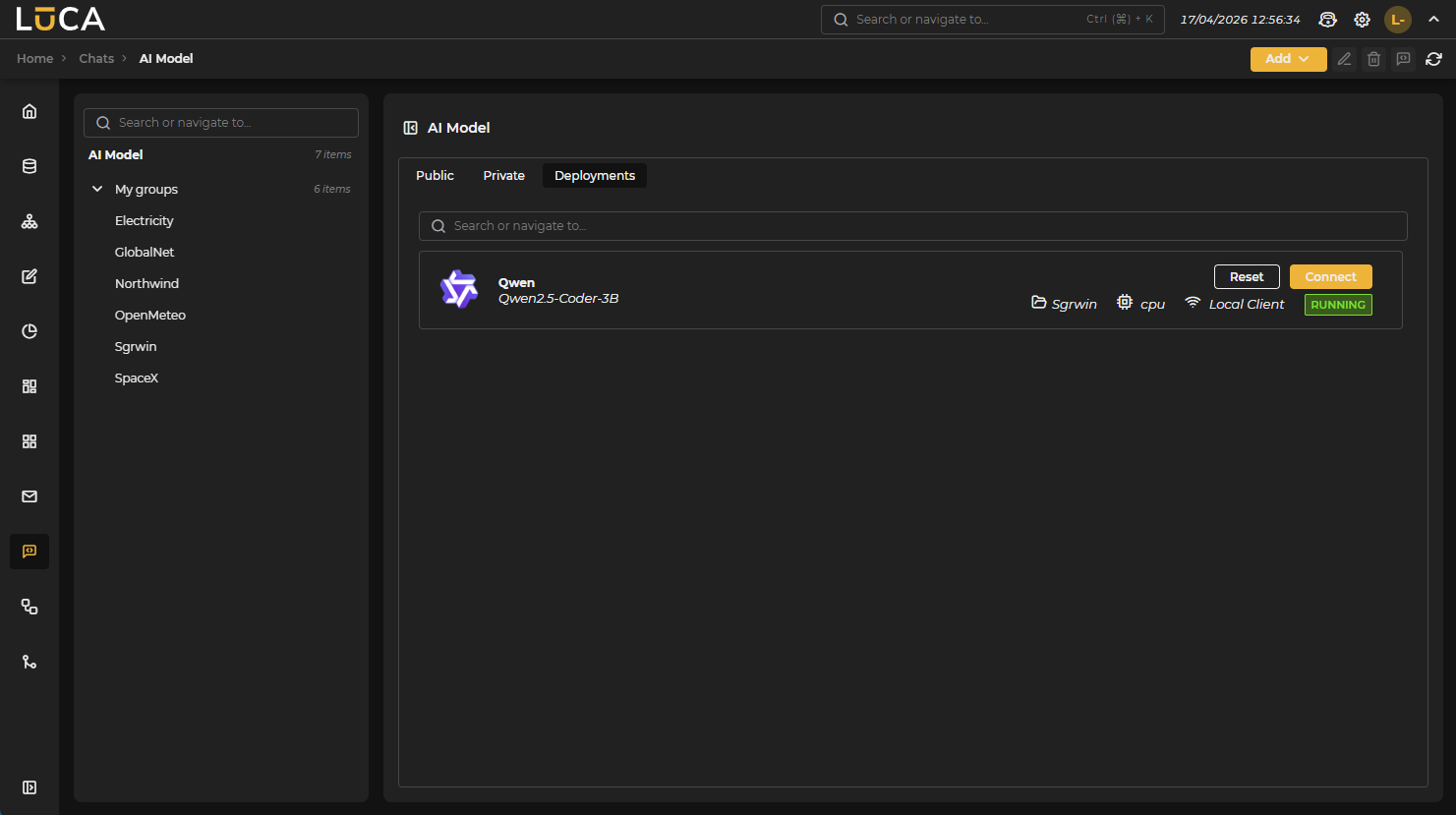Click the LUCA logo
The height and width of the screenshot is (815, 1456).
tap(60, 19)
